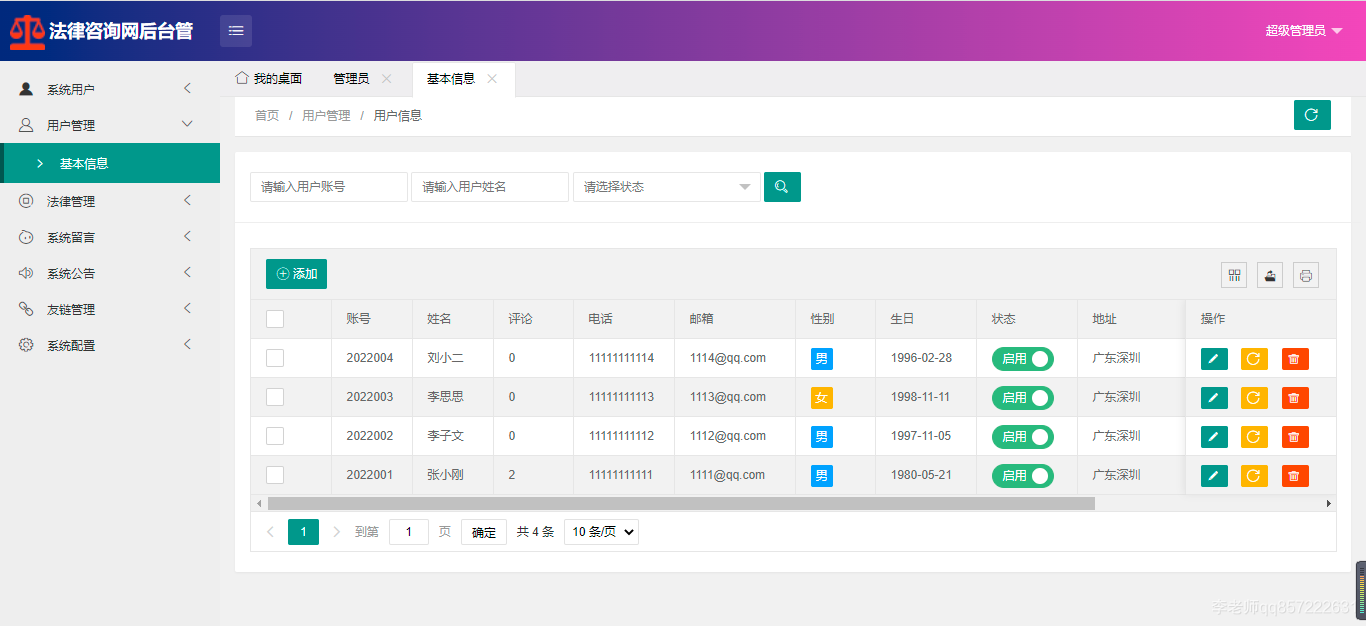Delete user 李子文 with trash icon

tap(1295, 437)
